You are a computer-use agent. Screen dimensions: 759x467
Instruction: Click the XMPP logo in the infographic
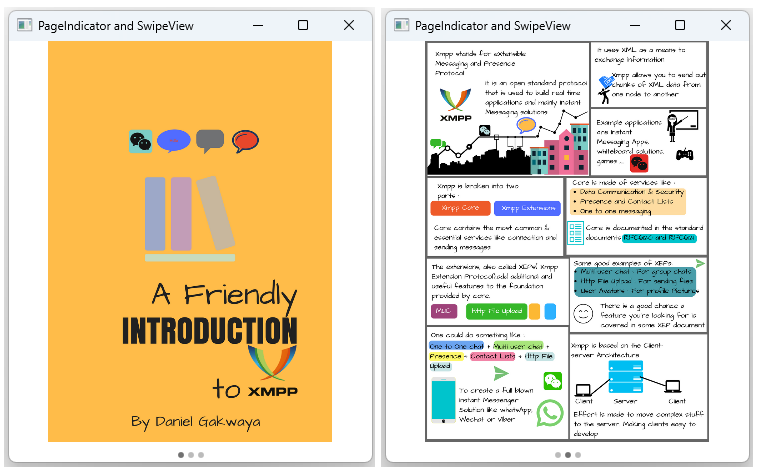click(x=455, y=105)
